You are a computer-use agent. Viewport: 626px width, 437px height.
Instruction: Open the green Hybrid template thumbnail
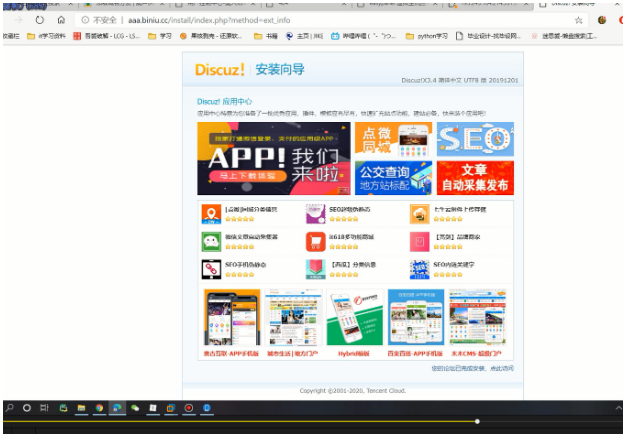(355, 317)
